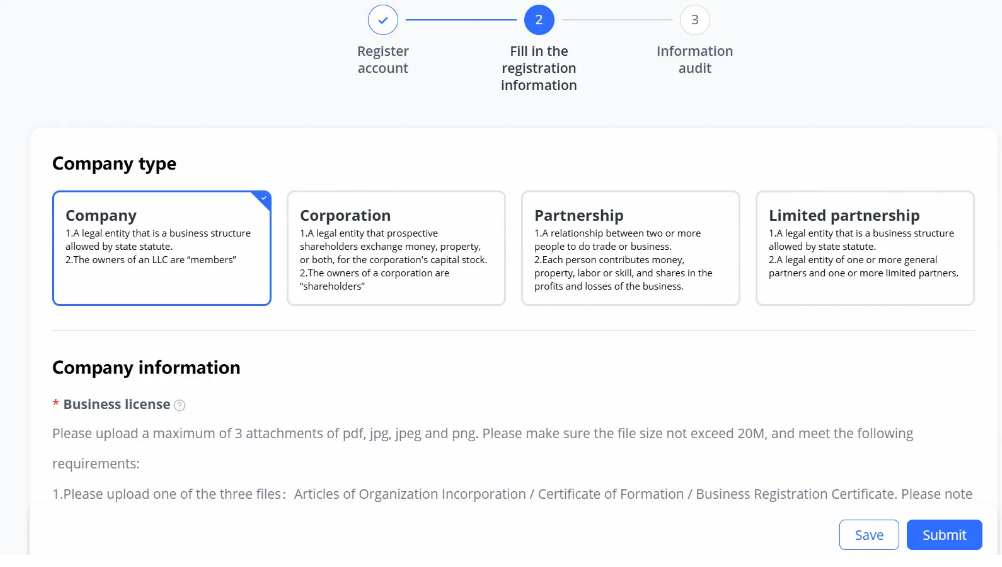Click the Information audit step label
The image size is (1002, 567).
pyautogui.click(x=695, y=60)
